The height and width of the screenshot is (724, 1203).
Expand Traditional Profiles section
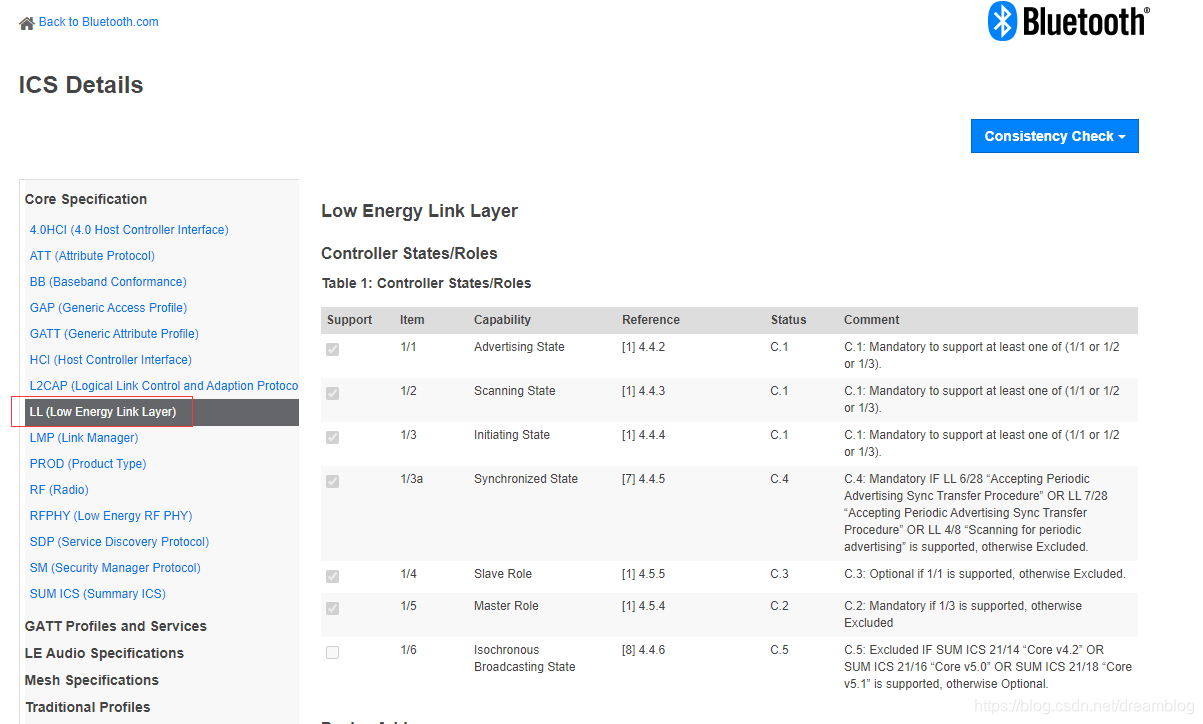point(88,707)
